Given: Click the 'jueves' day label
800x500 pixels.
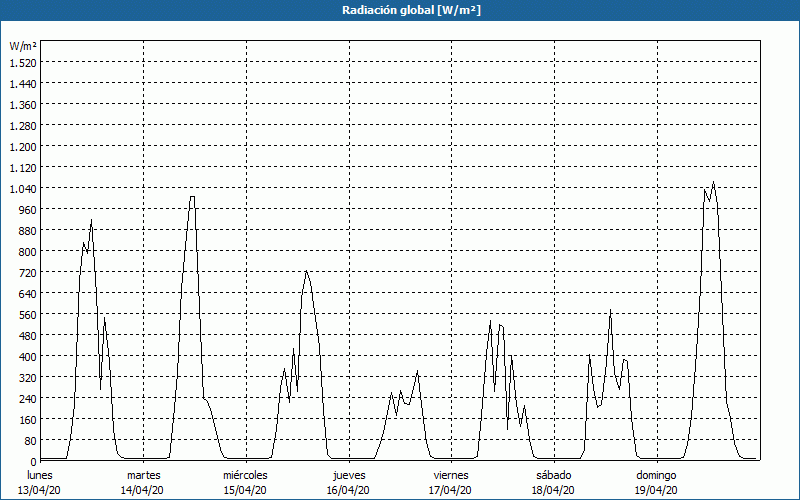Looking at the screenshot, I should (349, 475).
